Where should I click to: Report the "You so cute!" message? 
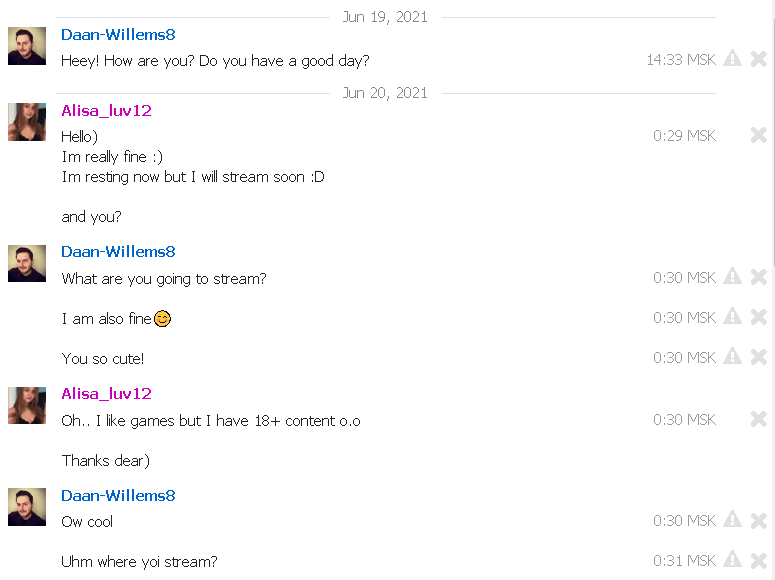(x=732, y=357)
